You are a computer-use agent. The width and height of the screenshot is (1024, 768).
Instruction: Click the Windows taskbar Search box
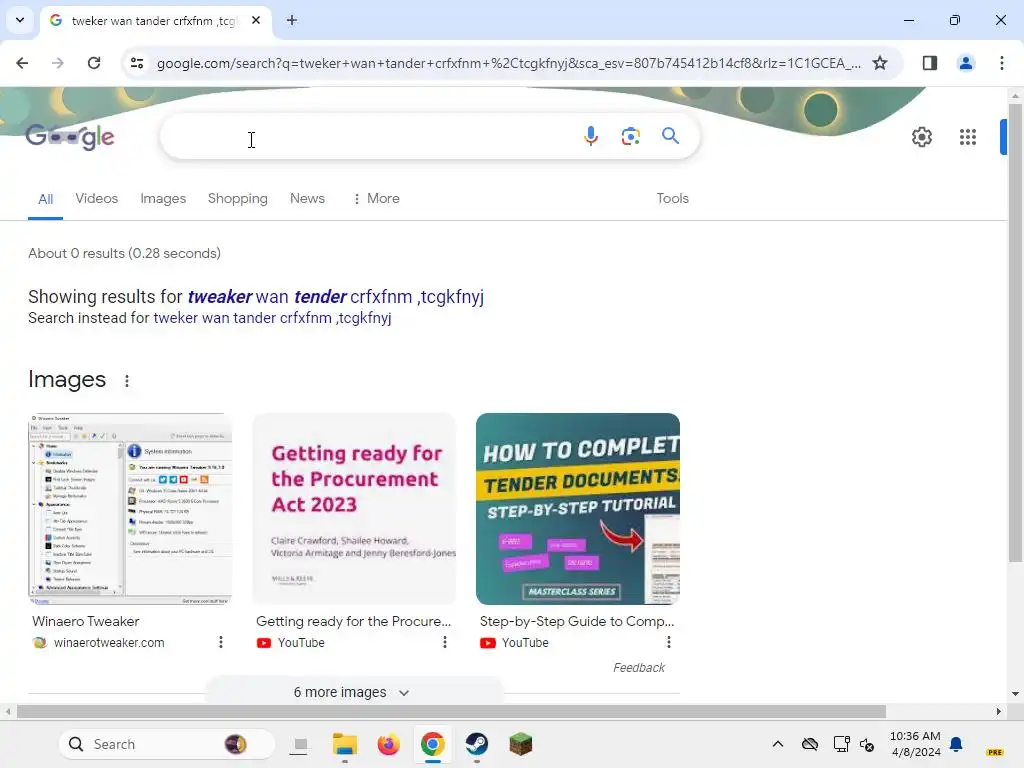(x=167, y=744)
